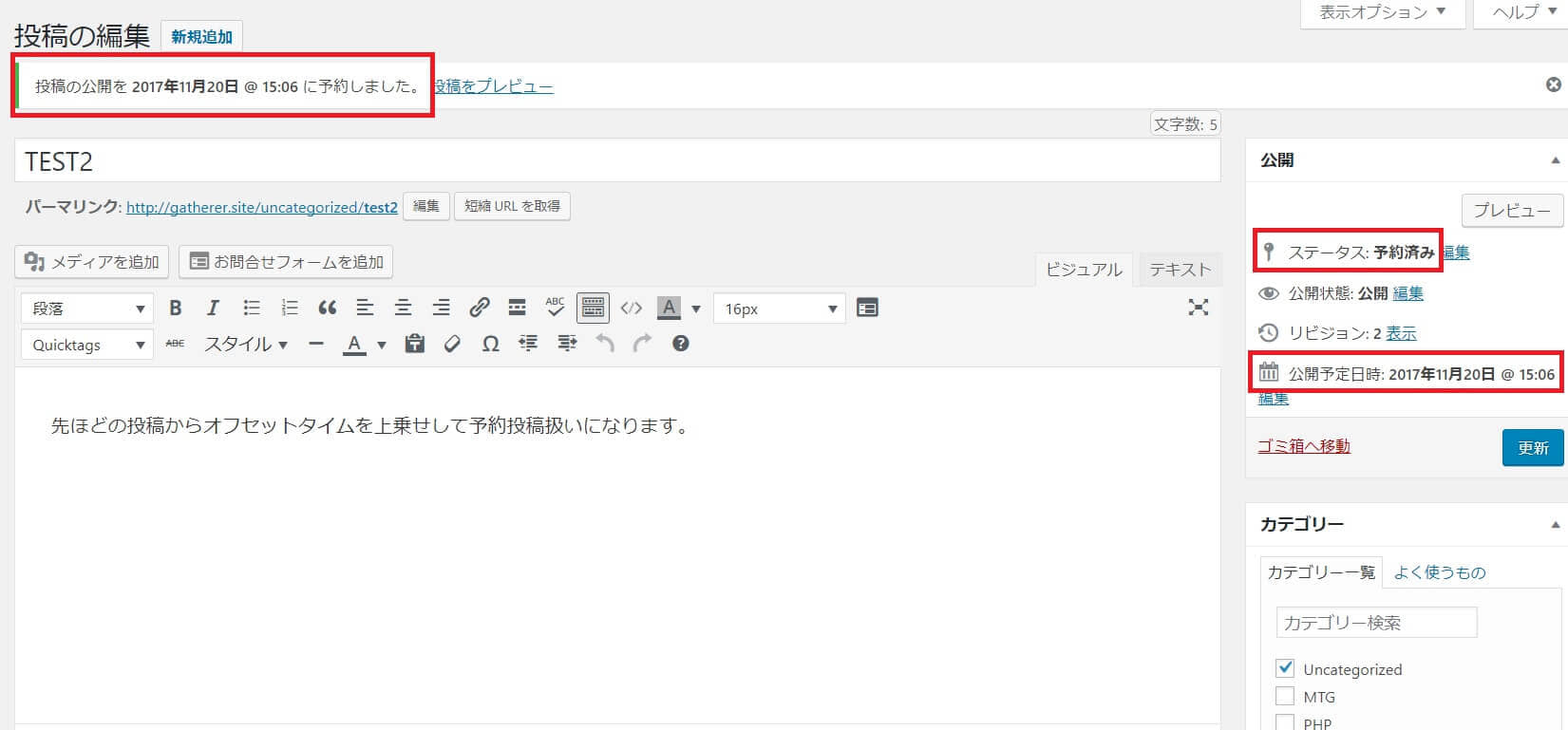This screenshot has height=730, width=1568.
Task: Apply the text color
Action: [x=354, y=344]
